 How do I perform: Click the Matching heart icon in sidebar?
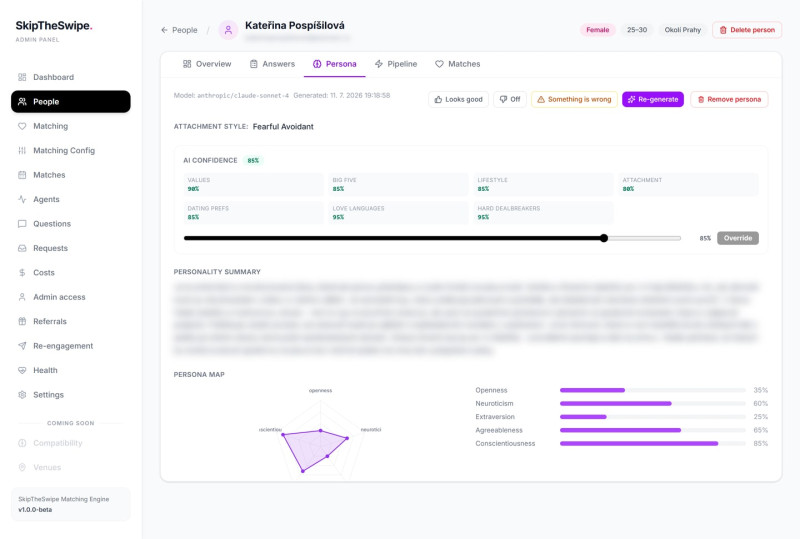22,126
